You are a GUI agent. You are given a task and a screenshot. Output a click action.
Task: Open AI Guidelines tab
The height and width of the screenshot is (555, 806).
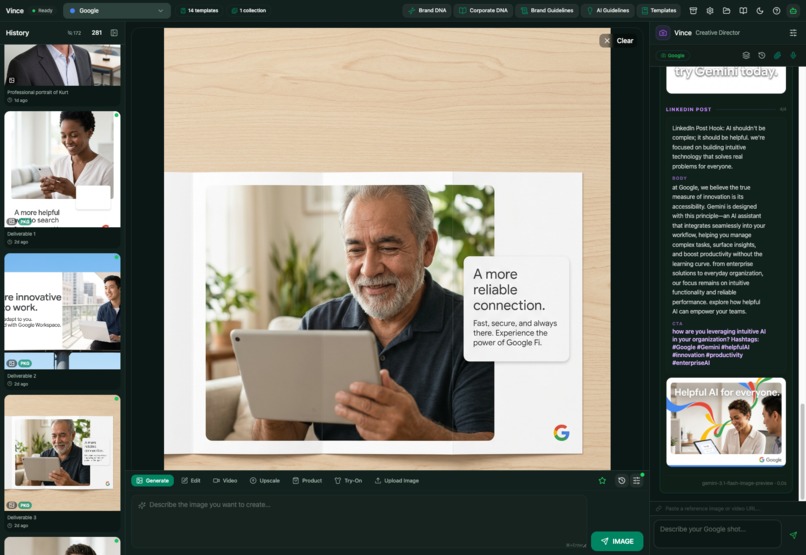[x=608, y=10]
